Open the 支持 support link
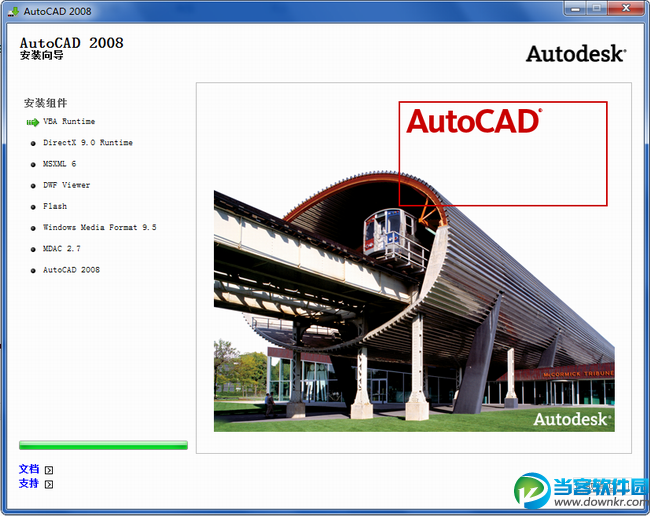Image resolution: width=650 pixels, height=516 pixels. [x=29, y=483]
